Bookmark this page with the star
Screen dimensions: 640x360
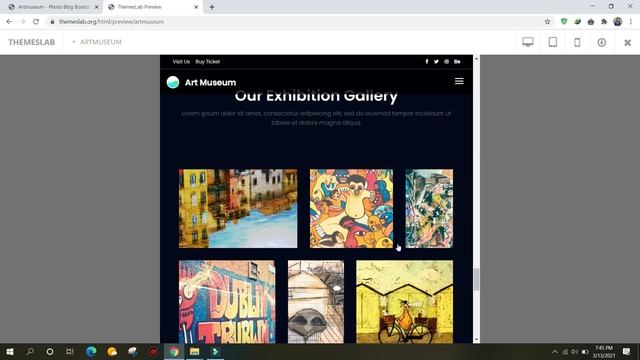[547, 22]
